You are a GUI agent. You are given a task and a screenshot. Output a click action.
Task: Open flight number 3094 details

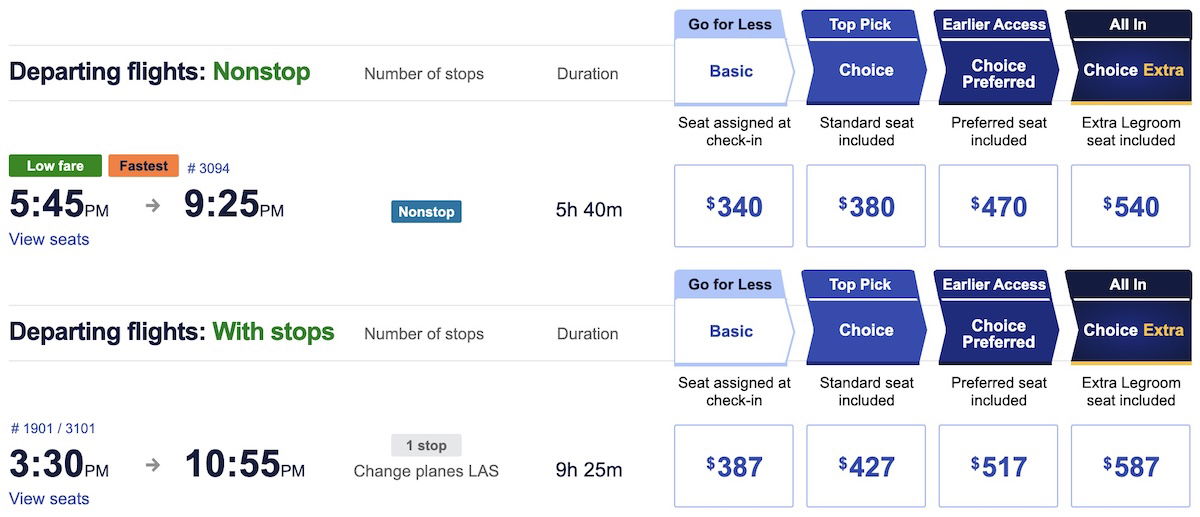pyautogui.click(x=208, y=168)
